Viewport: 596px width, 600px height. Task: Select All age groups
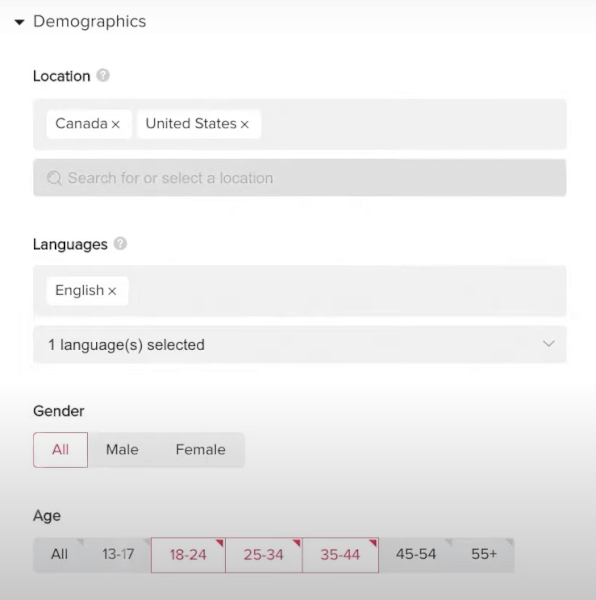click(x=59, y=554)
